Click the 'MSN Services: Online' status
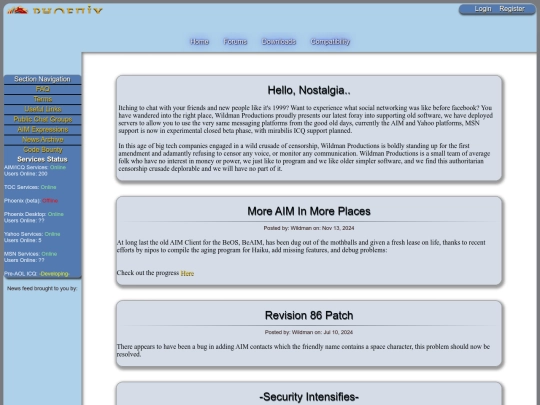 click(31, 254)
